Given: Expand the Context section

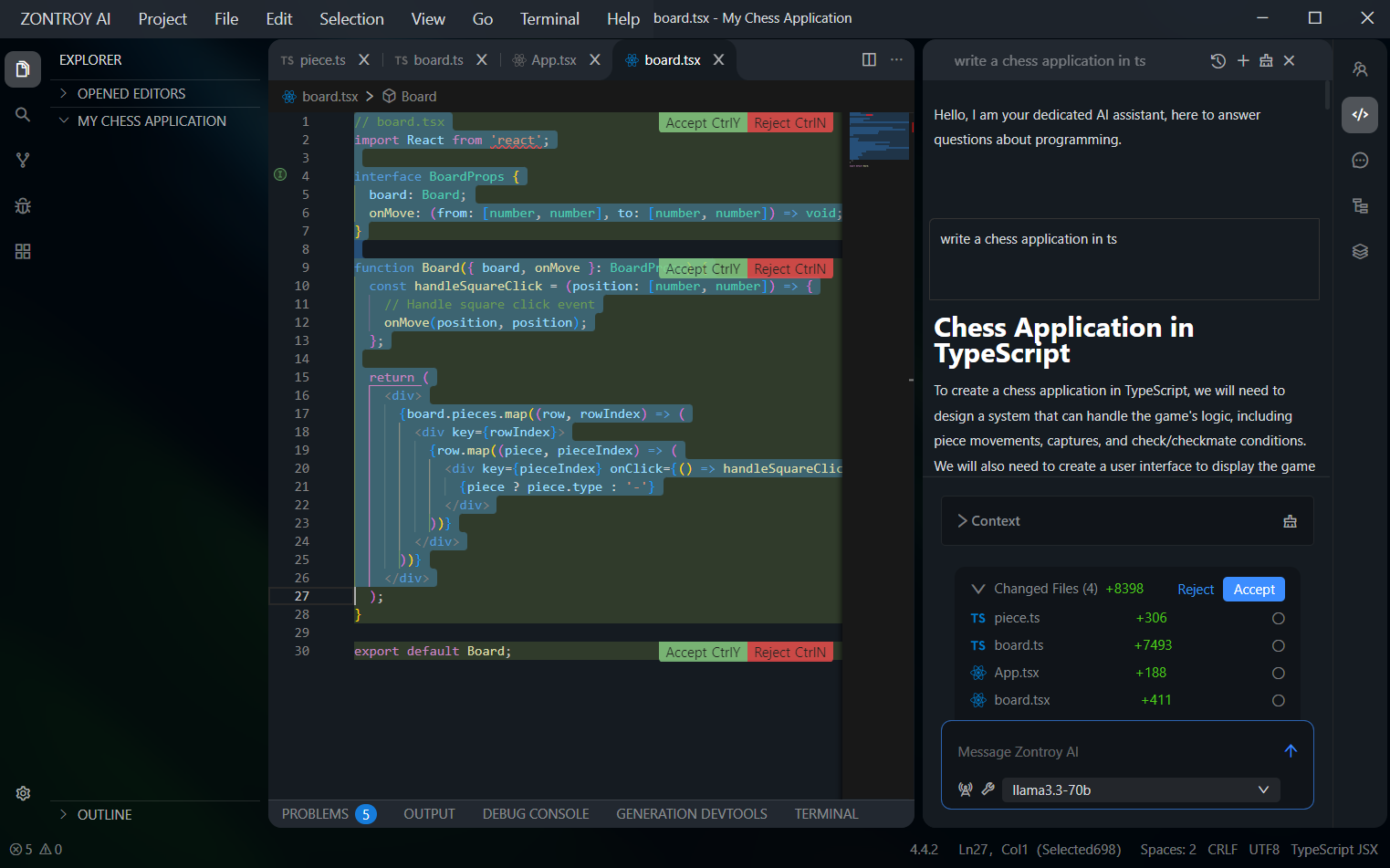Looking at the screenshot, I should point(988,521).
